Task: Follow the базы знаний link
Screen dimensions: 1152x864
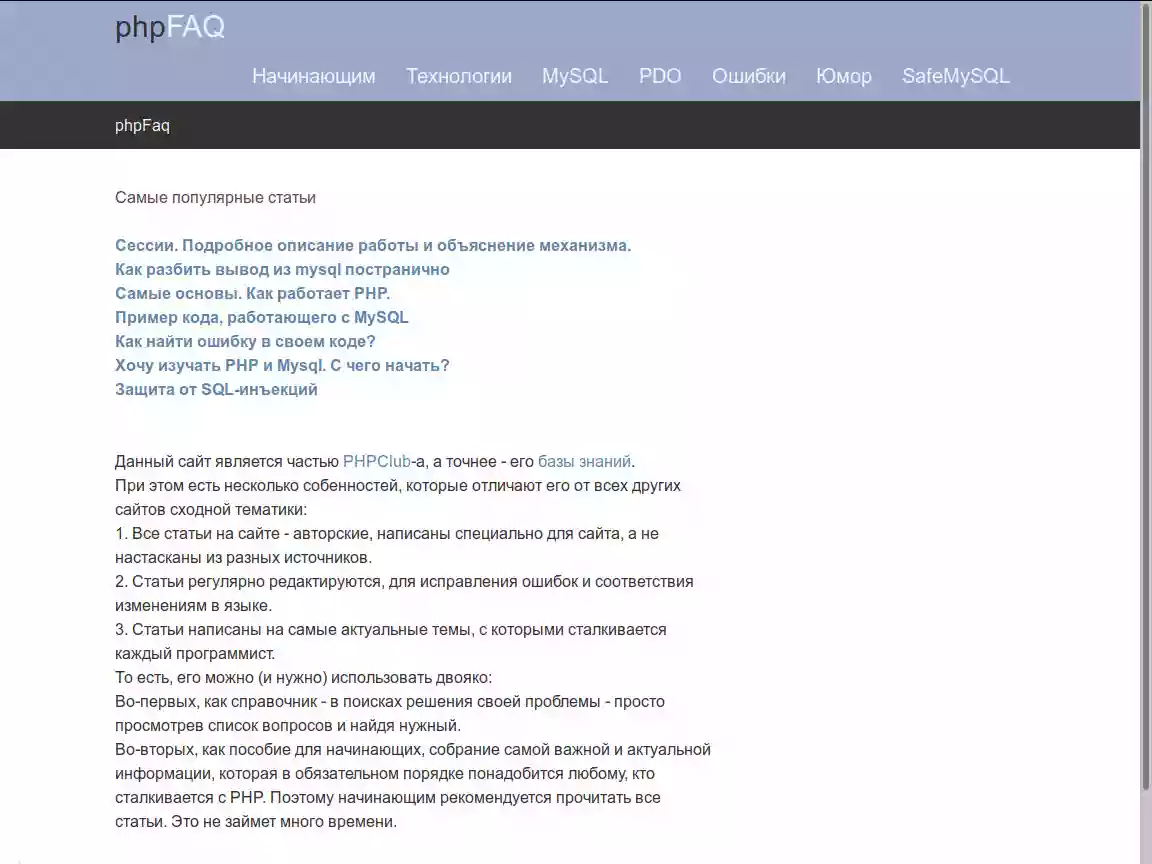Action: click(x=585, y=461)
